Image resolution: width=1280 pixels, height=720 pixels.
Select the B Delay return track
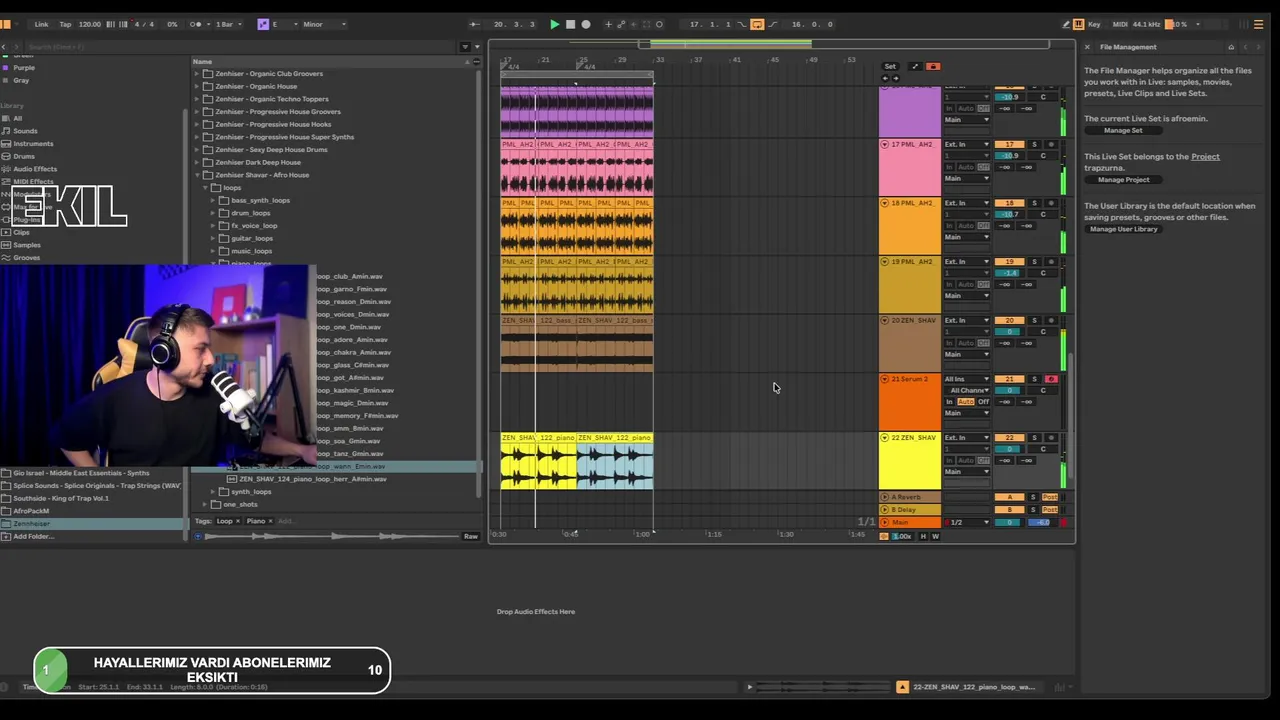[x=909, y=510]
